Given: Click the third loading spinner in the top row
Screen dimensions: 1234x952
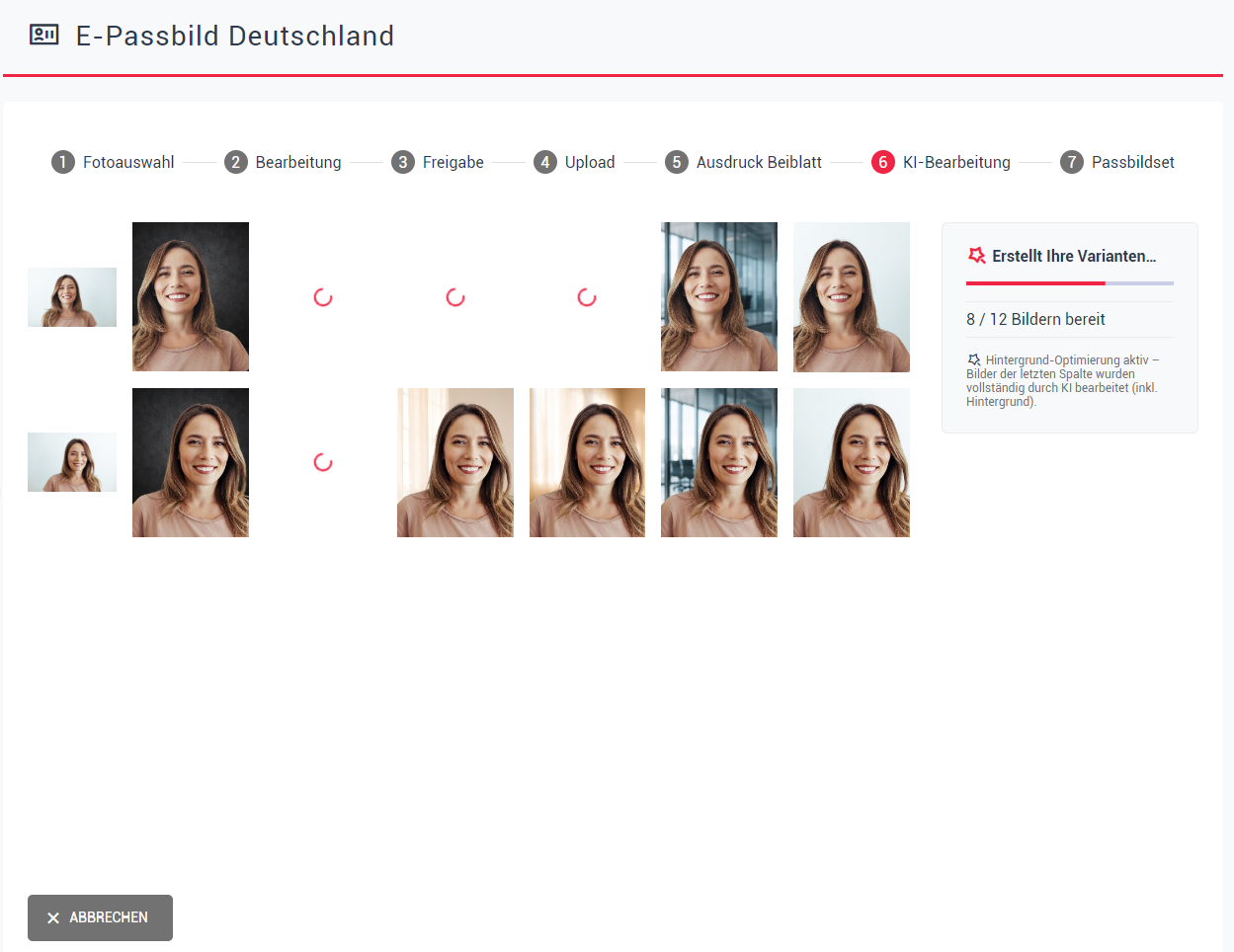Looking at the screenshot, I should point(587,297).
